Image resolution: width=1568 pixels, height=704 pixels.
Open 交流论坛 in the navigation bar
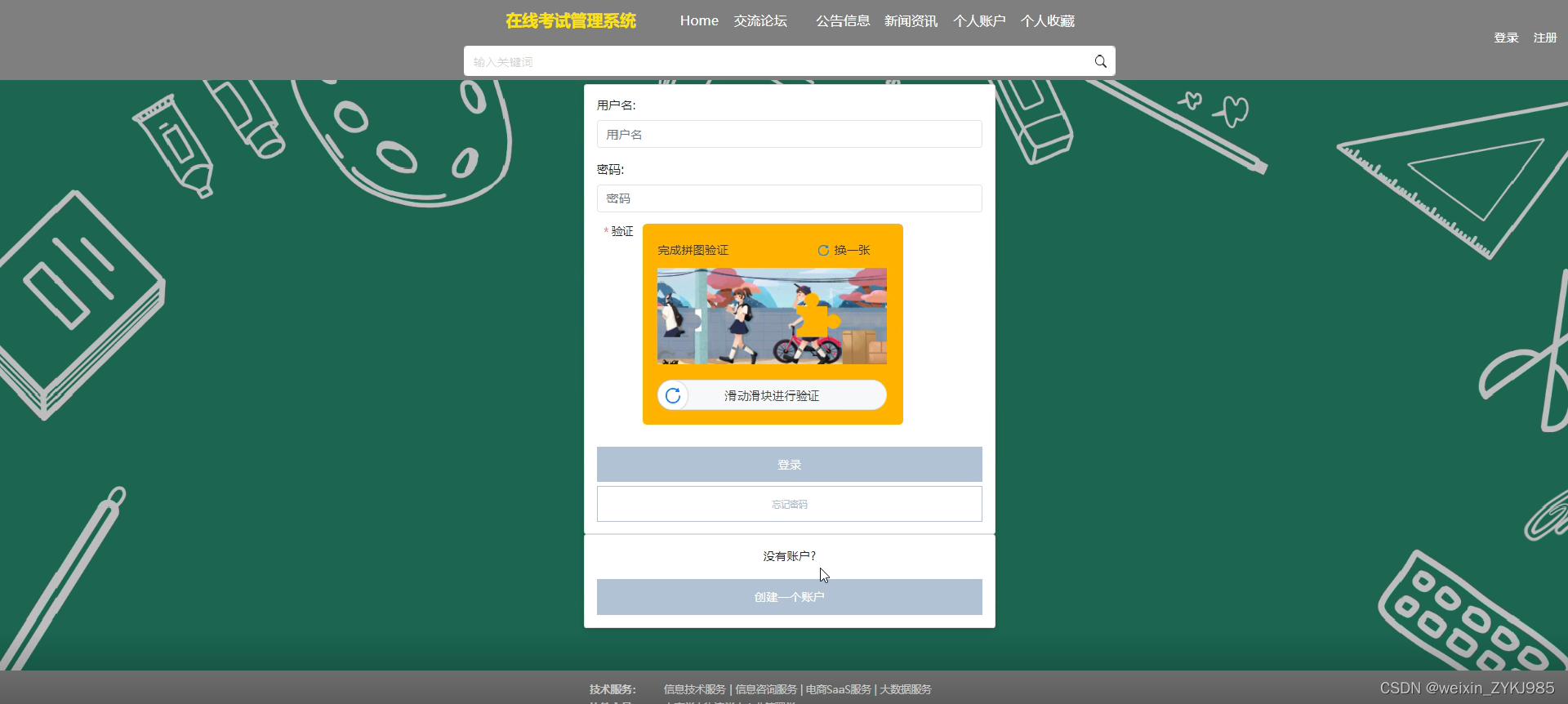(760, 20)
